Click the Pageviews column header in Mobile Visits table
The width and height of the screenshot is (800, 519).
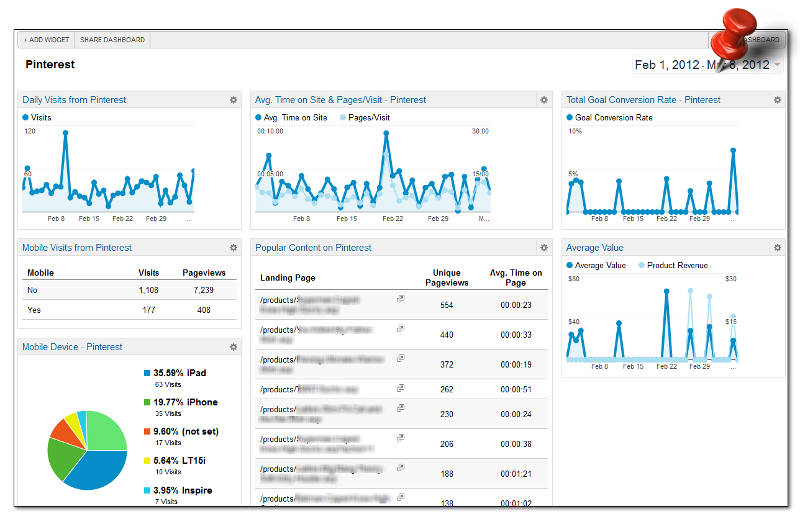coord(204,273)
